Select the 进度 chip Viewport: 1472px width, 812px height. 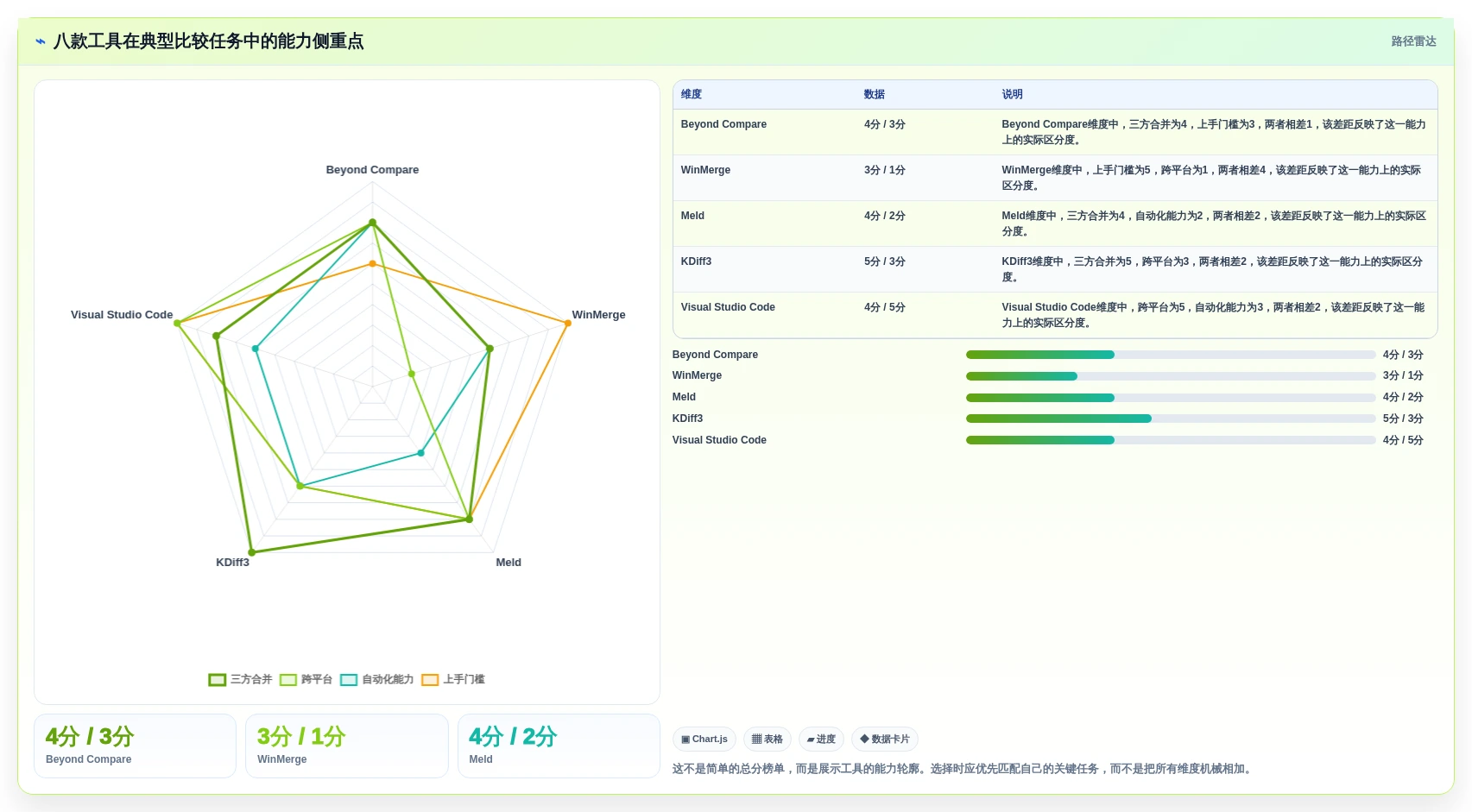(x=821, y=740)
